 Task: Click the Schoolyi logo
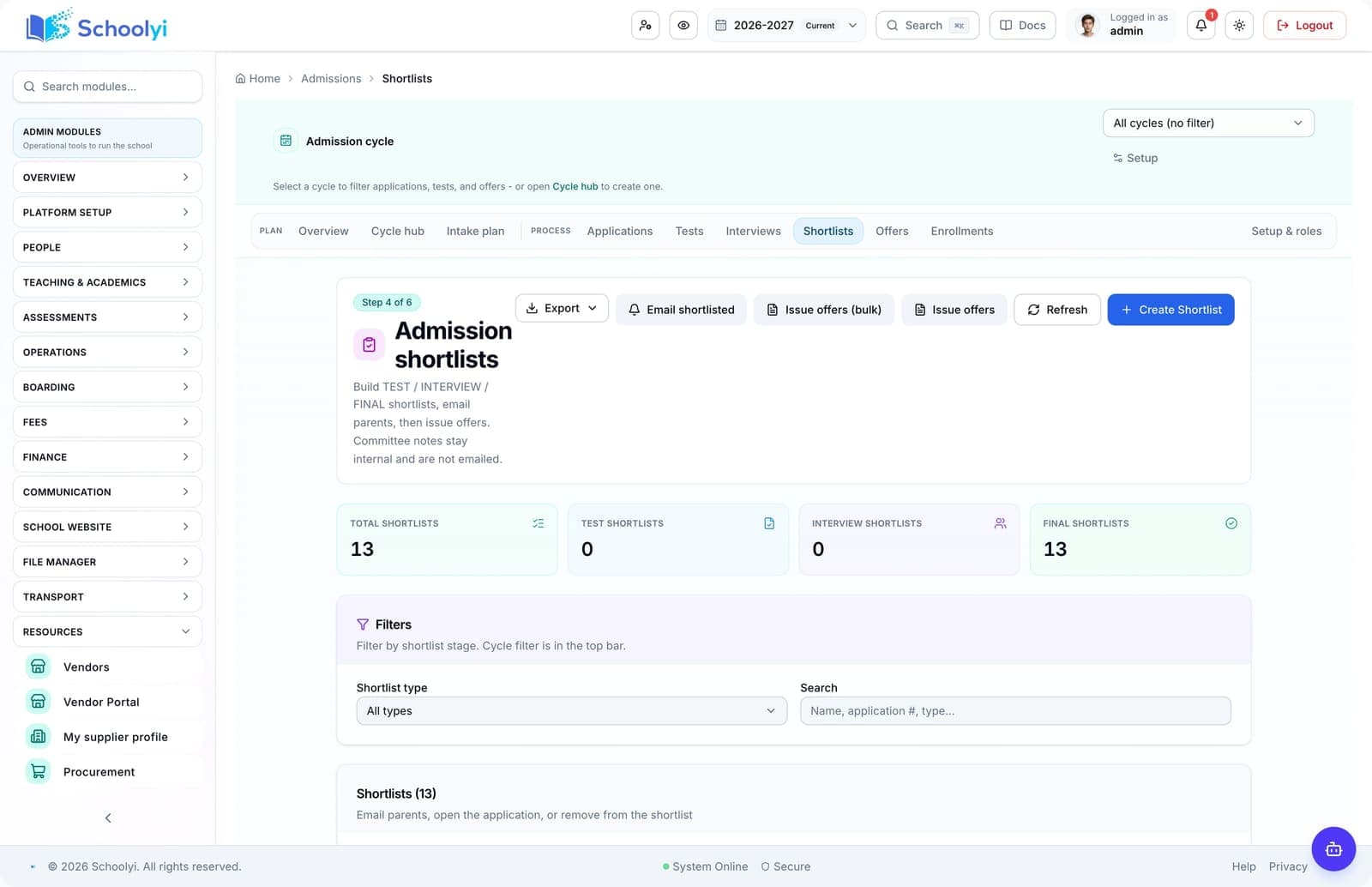pyautogui.click(x=97, y=27)
